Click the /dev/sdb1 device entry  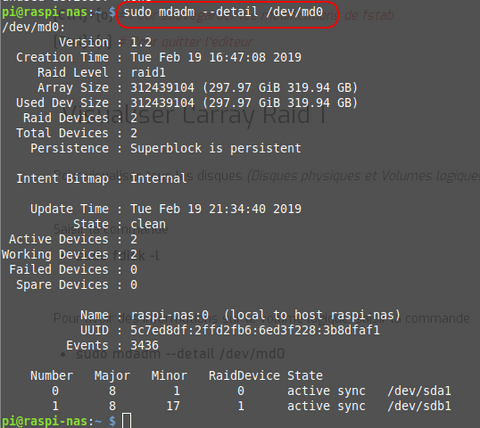[419, 406]
